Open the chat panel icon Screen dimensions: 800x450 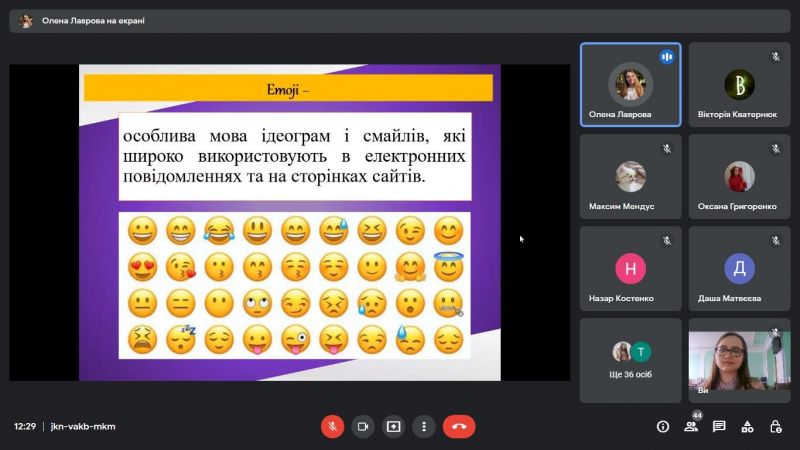719,427
